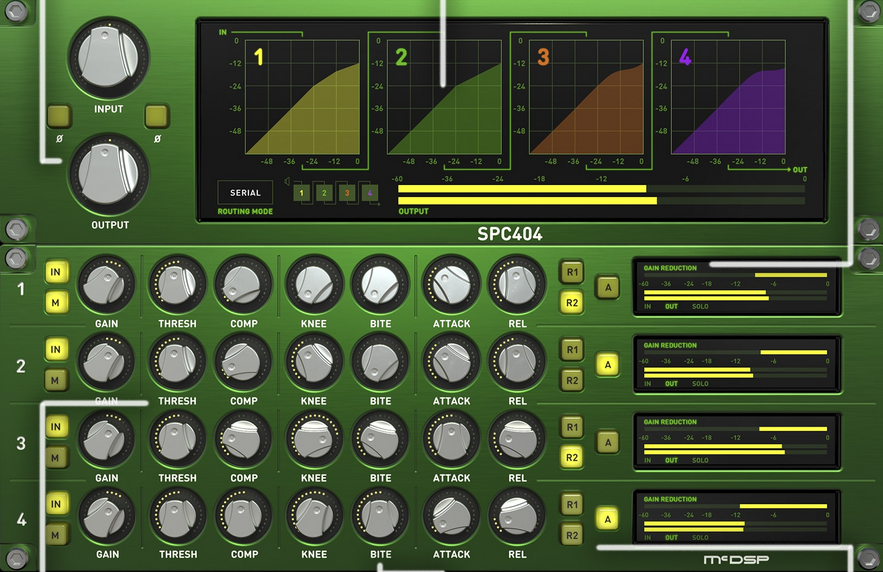Select routing block 3 in routing diagram

point(347,193)
